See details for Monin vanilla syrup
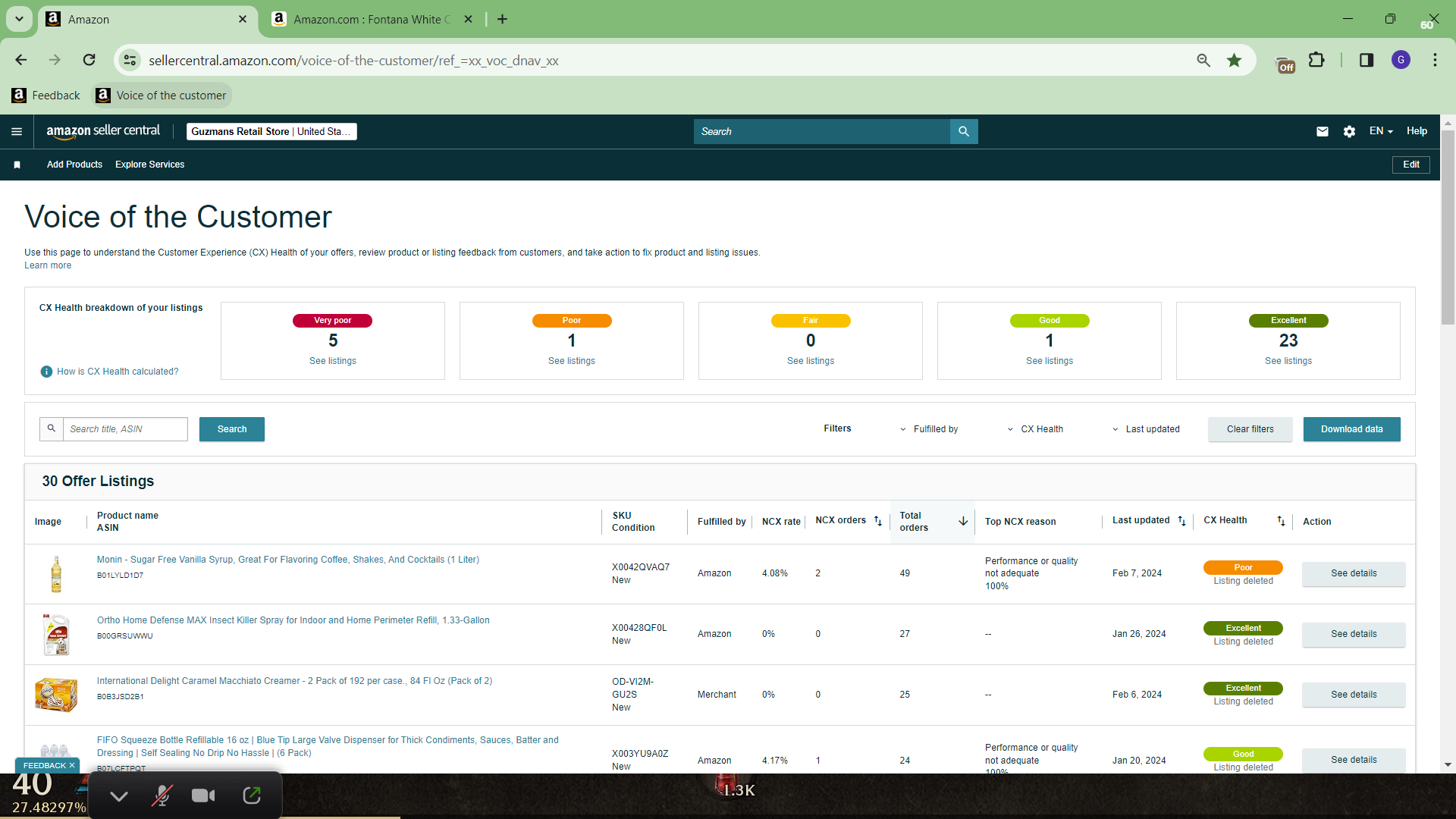This screenshot has width=1456, height=819. [1354, 574]
